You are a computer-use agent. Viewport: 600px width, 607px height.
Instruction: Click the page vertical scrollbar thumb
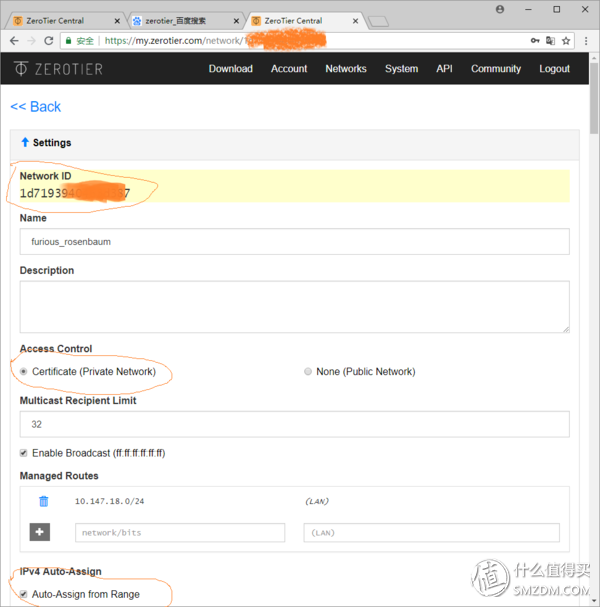point(594,99)
